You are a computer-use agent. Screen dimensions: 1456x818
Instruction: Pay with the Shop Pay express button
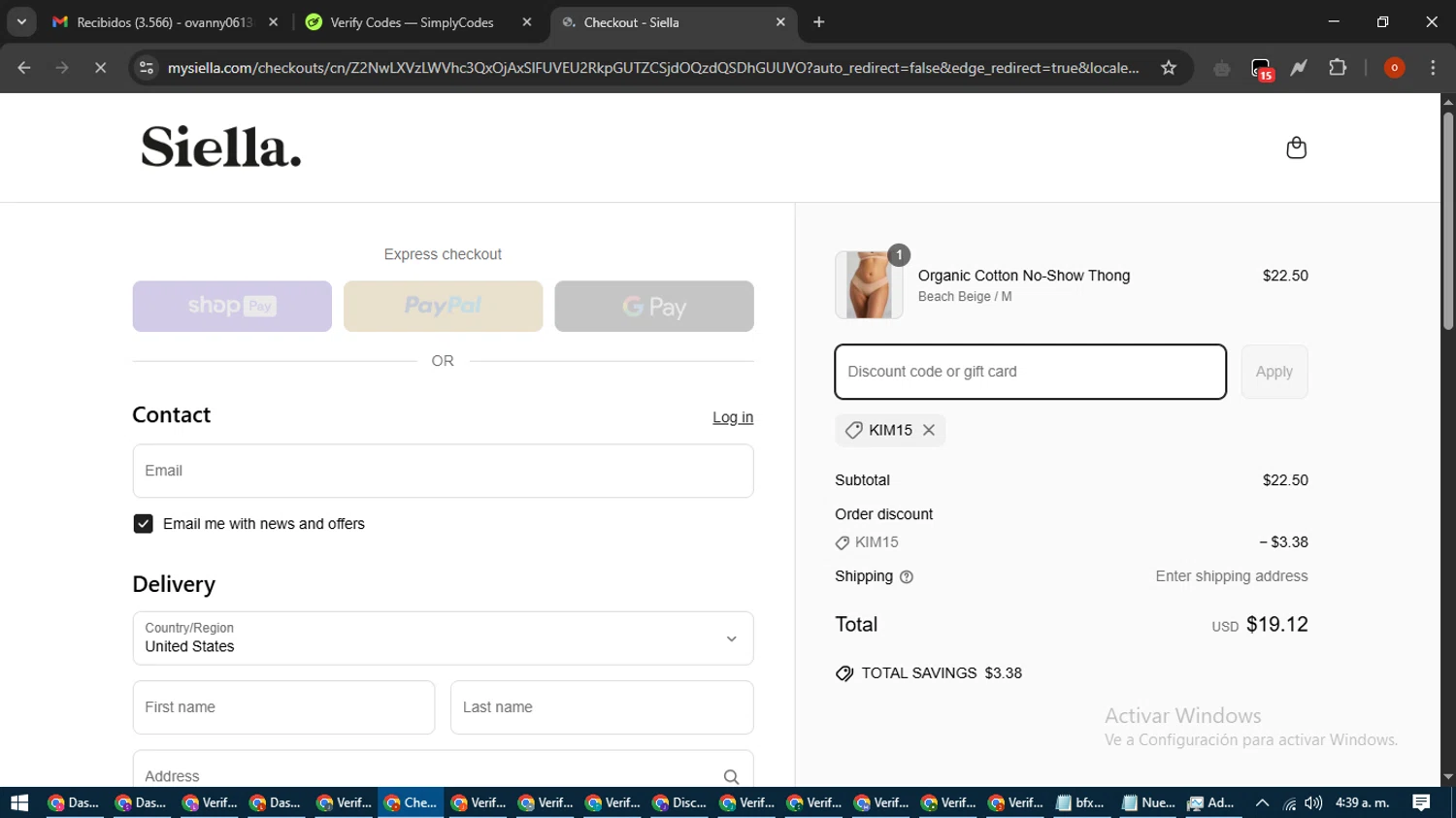(x=232, y=306)
